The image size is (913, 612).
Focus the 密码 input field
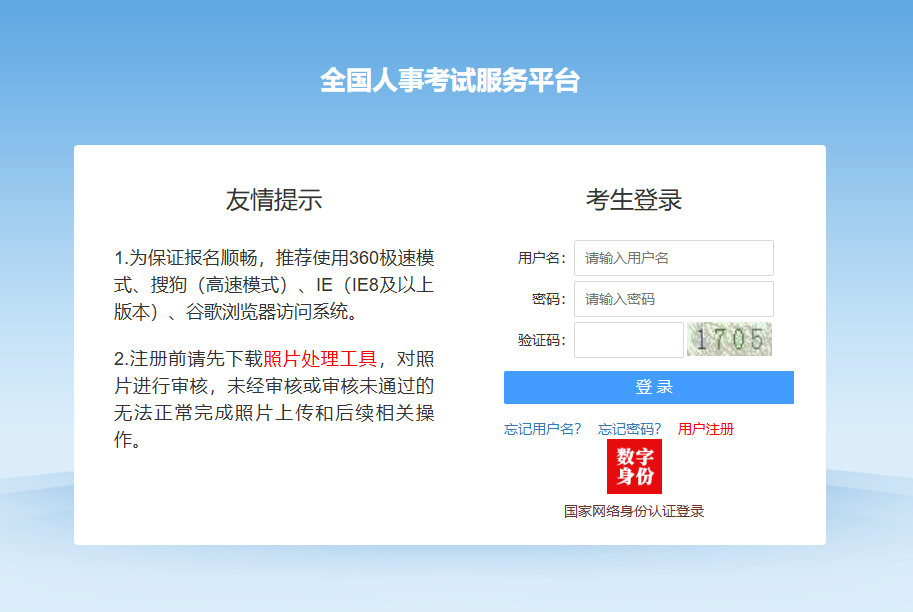[674, 299]
